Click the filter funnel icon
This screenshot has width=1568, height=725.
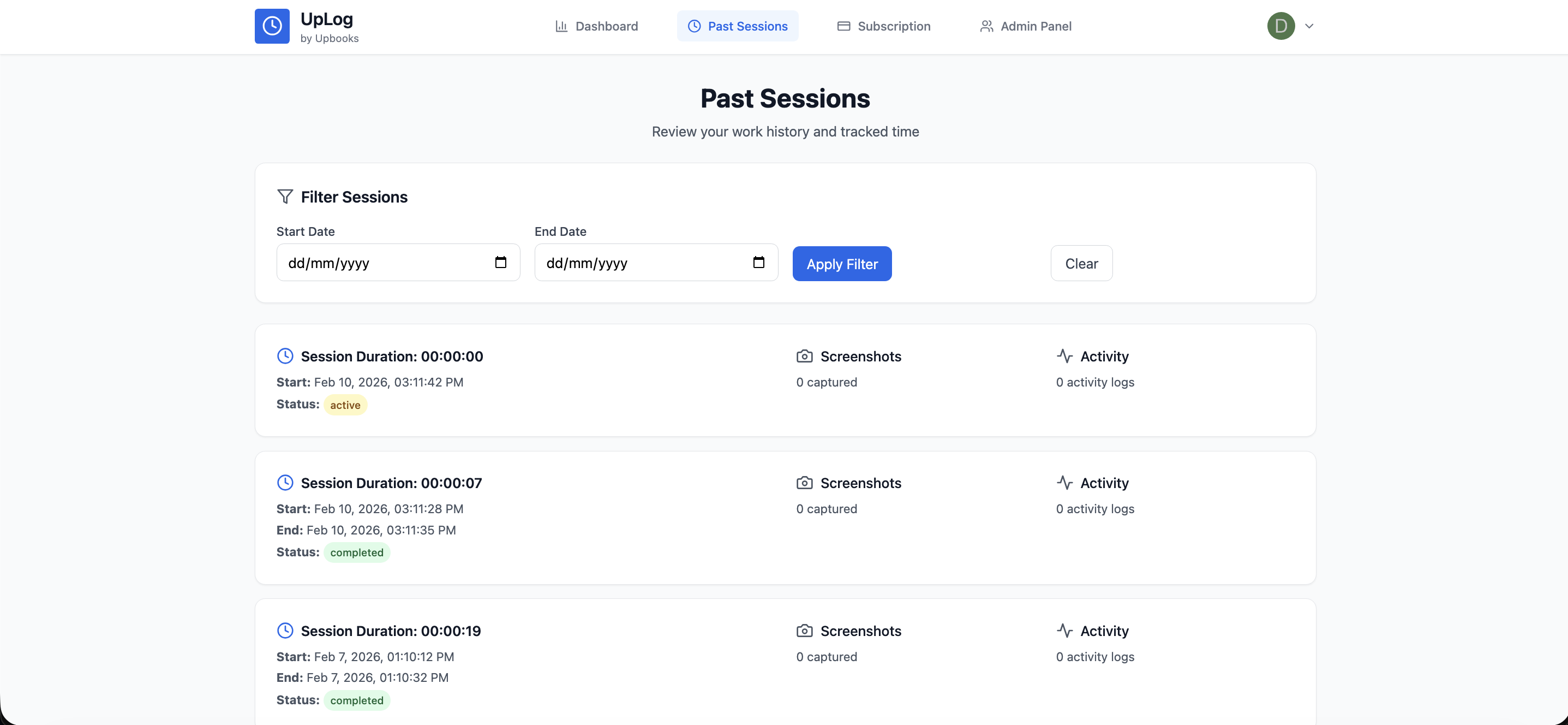285,196
